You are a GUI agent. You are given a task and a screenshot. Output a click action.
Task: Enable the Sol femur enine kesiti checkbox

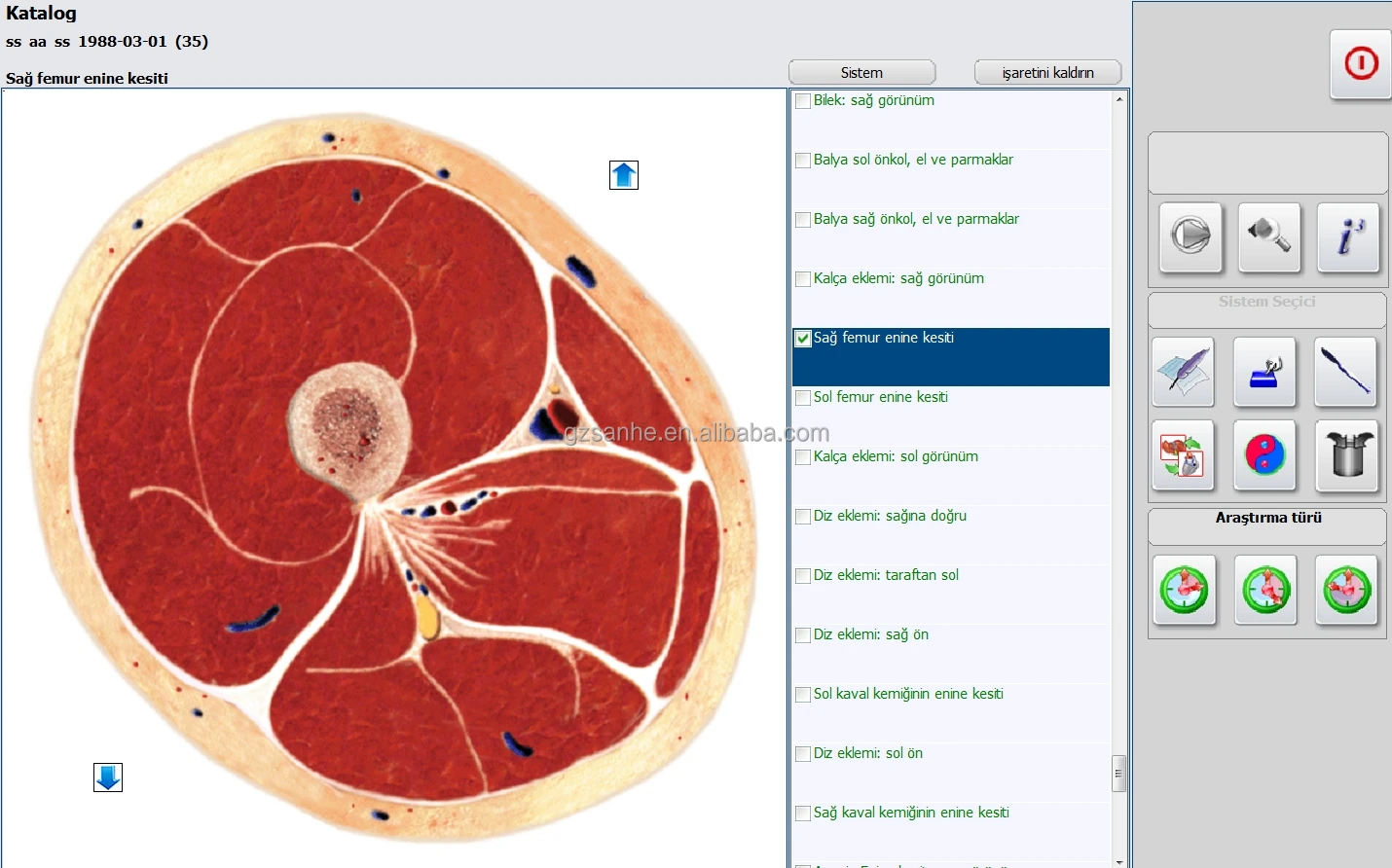pyautogui.click(x=803, y=397)
